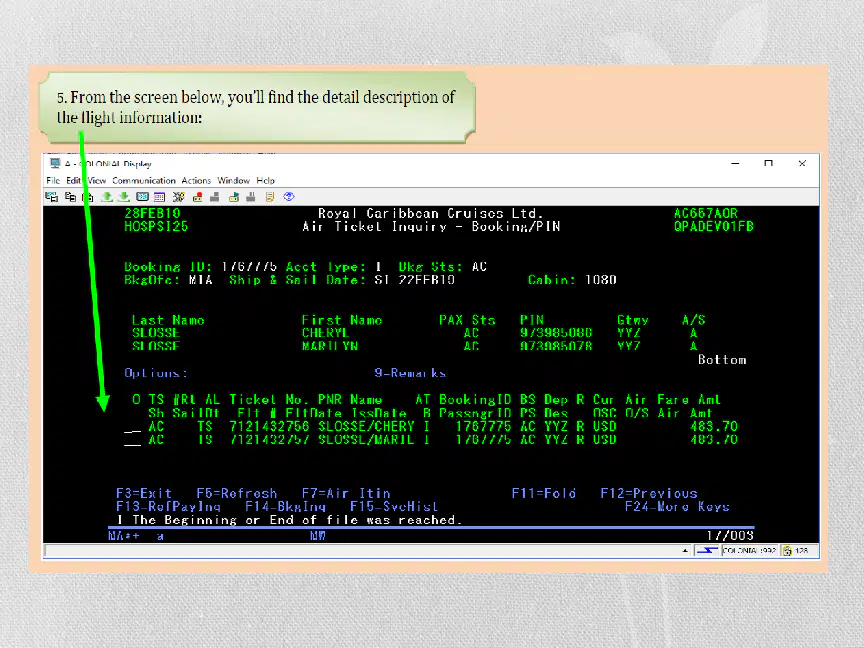This screenshot has width=864, height=648.
Task: Start macro recording with red-dot icon
Action: pos(197,197)
